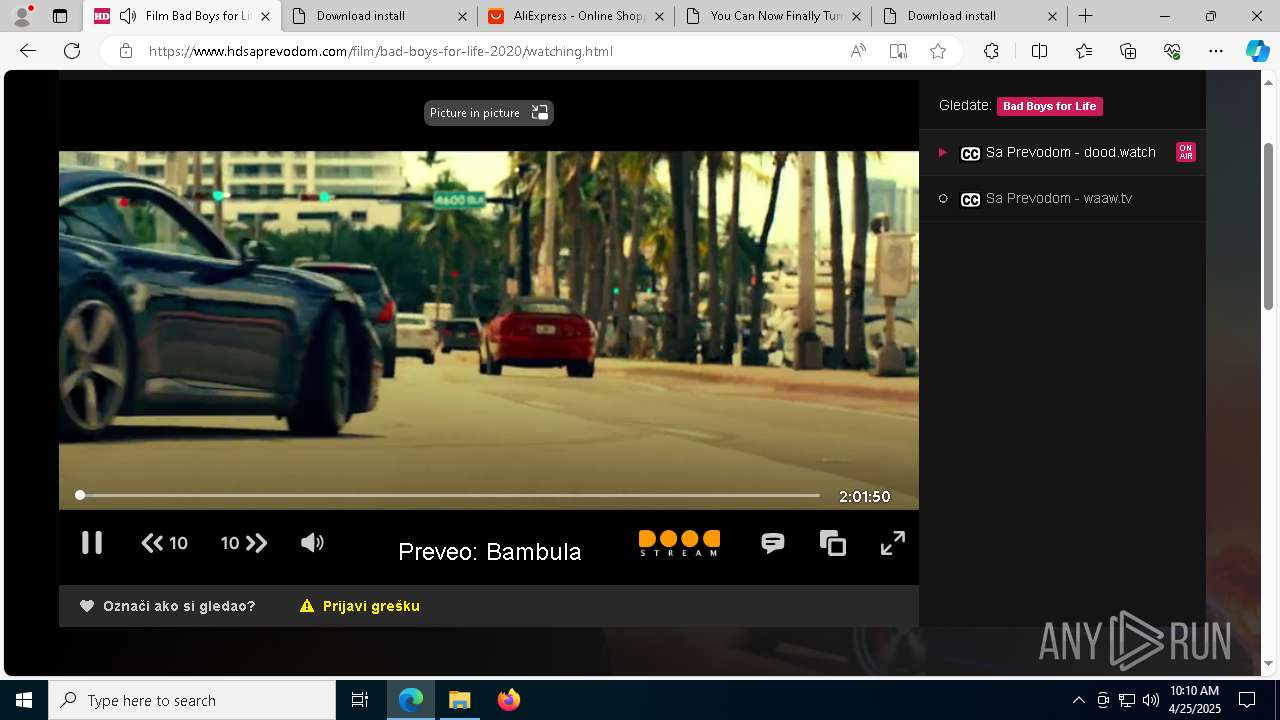Rewind the video 10 seconds
The width and height of the screenshot is (1280, 720).
[x=165, y=543]
